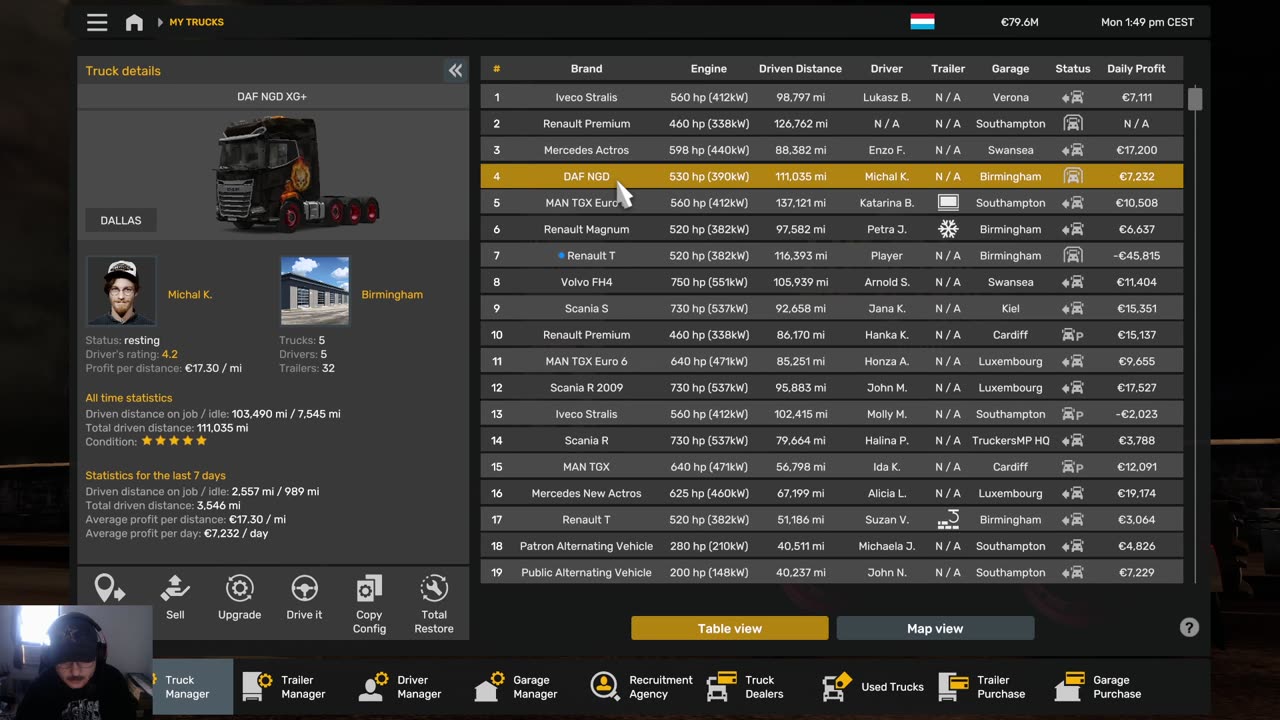
Task: Click the status icon in Jana K. row
Action: (x=1072, y=308)
